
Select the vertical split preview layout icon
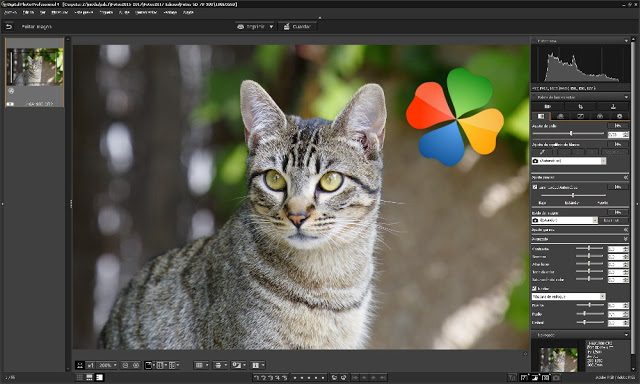coord(160,365)
